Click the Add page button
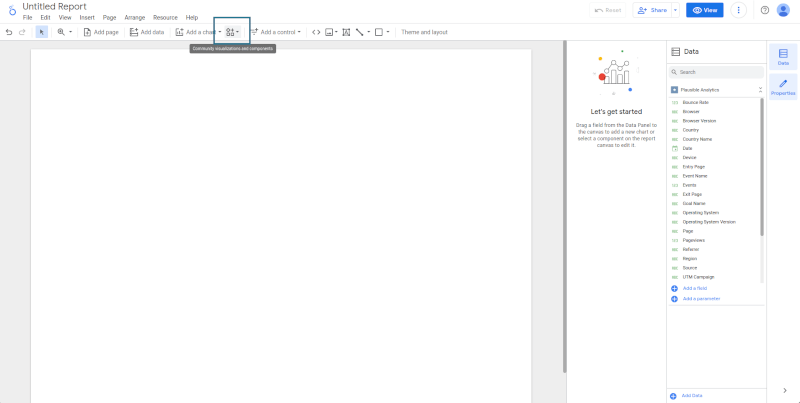 (101, 32)
